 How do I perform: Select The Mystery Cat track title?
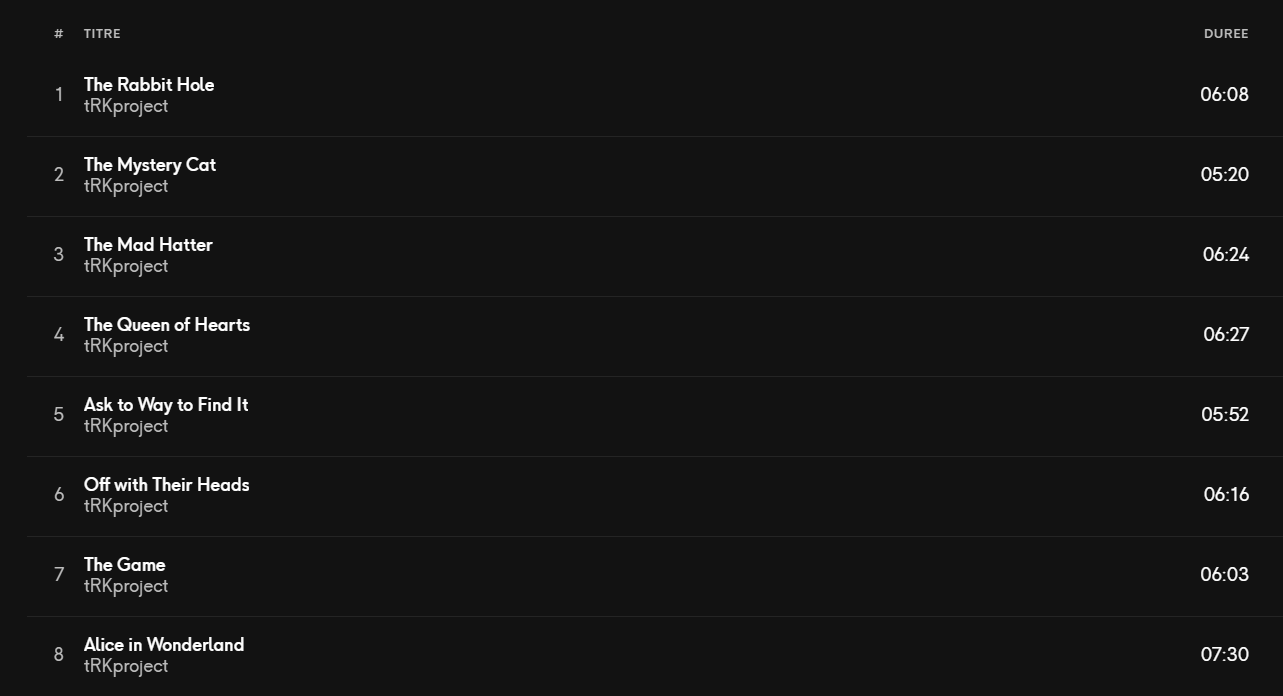[150, 165]
